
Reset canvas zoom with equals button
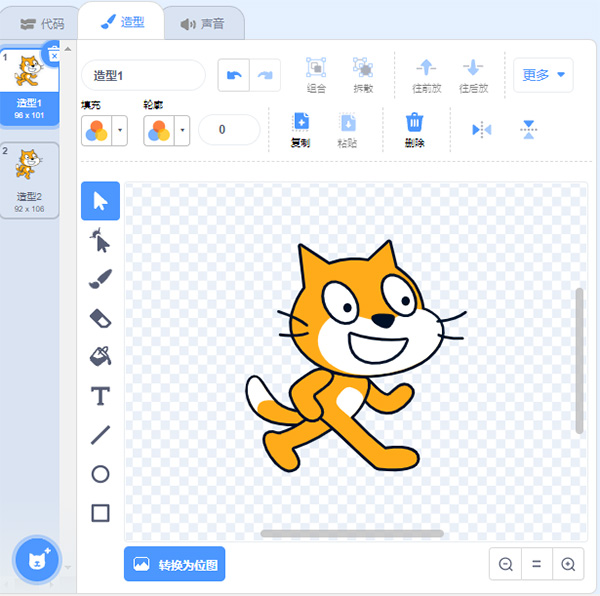(536, 564)
